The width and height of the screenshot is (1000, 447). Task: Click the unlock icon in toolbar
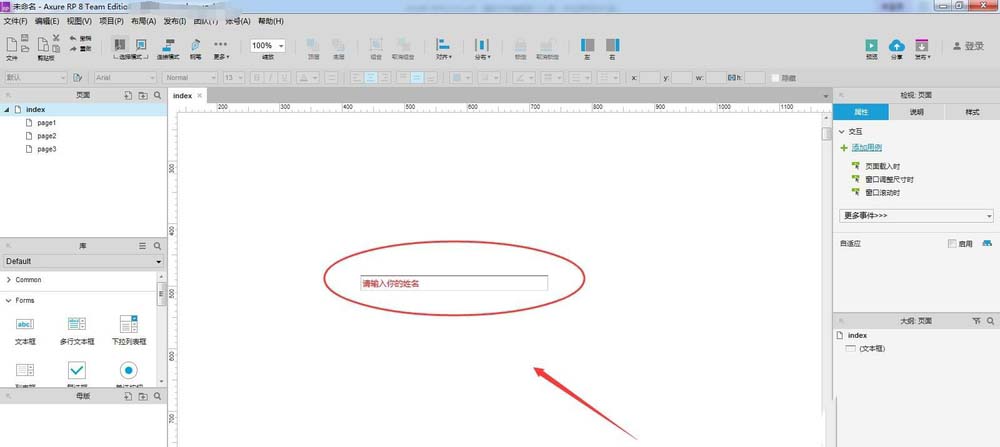point(547,45)
